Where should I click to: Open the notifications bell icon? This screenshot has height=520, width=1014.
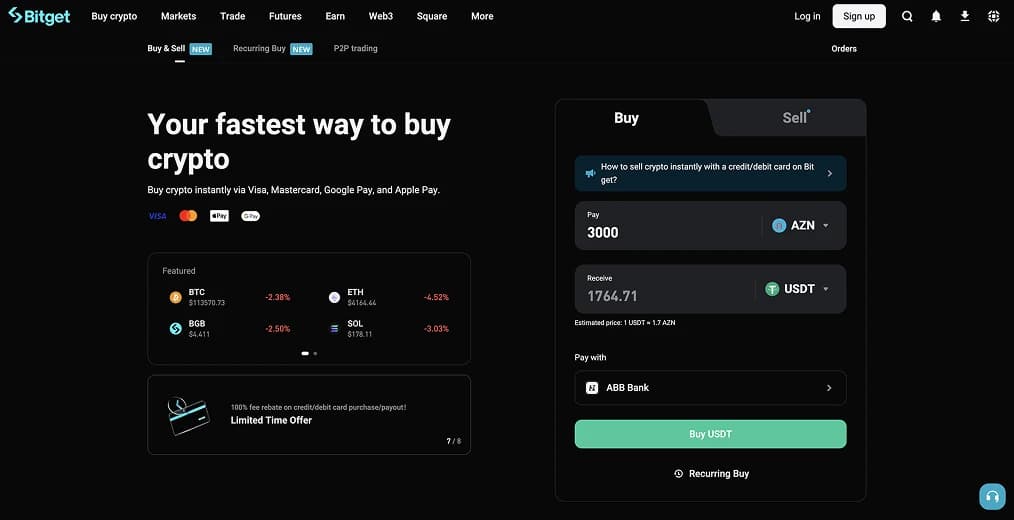[x=936, y=16]
